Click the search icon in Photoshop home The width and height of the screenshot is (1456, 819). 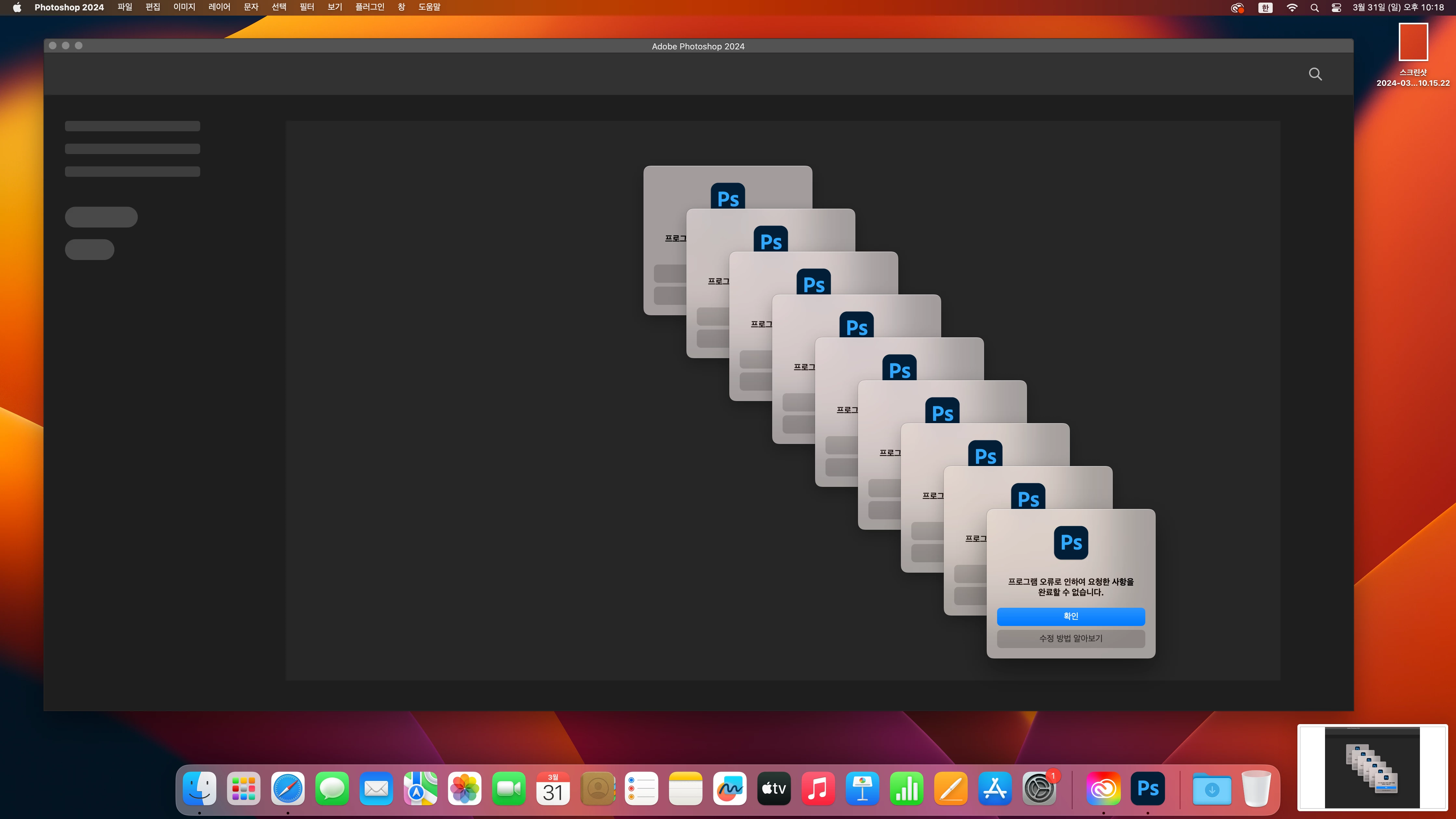point(1315,74)
